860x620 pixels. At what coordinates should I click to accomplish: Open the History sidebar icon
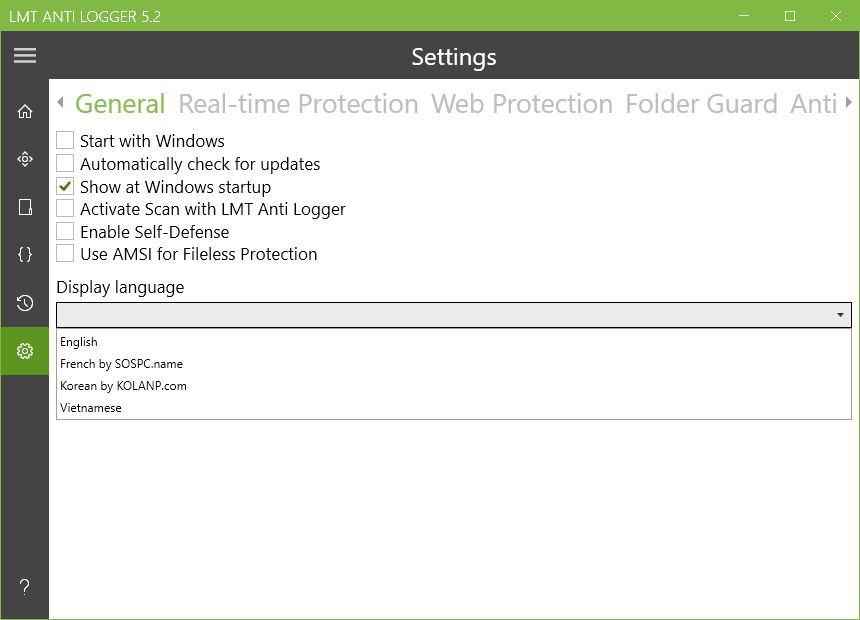pyautogui.click(x=25, y=303)
